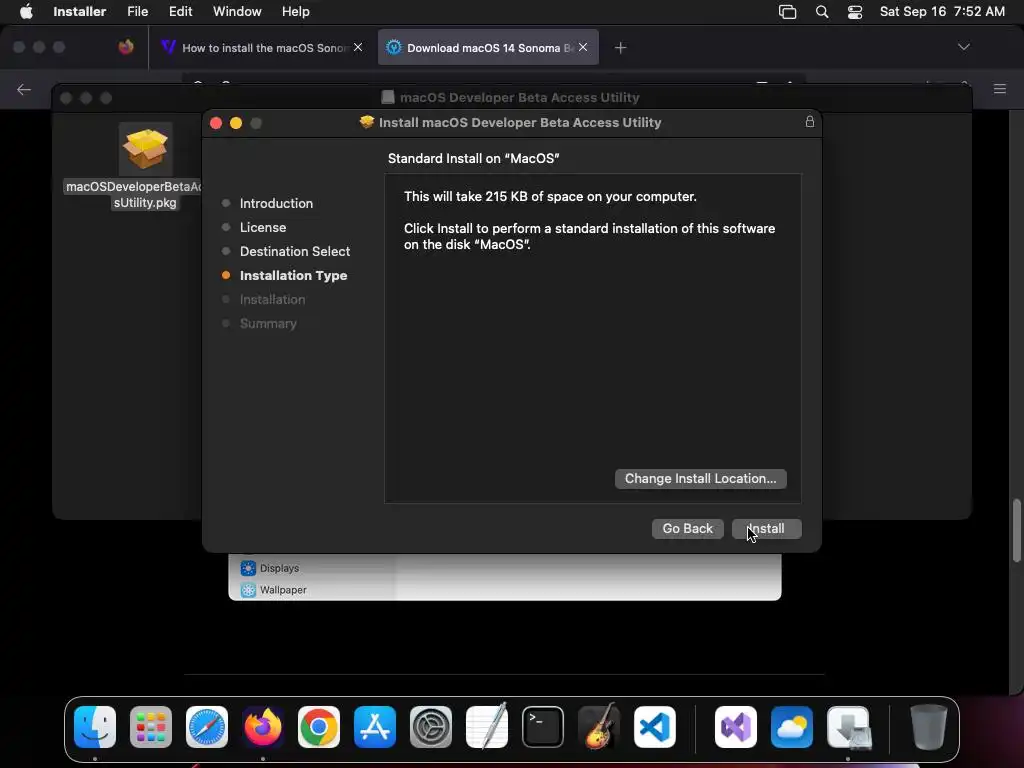The image size is (1024, 768).
Task: Select the Introduction installer step
Action: (276, 203)
